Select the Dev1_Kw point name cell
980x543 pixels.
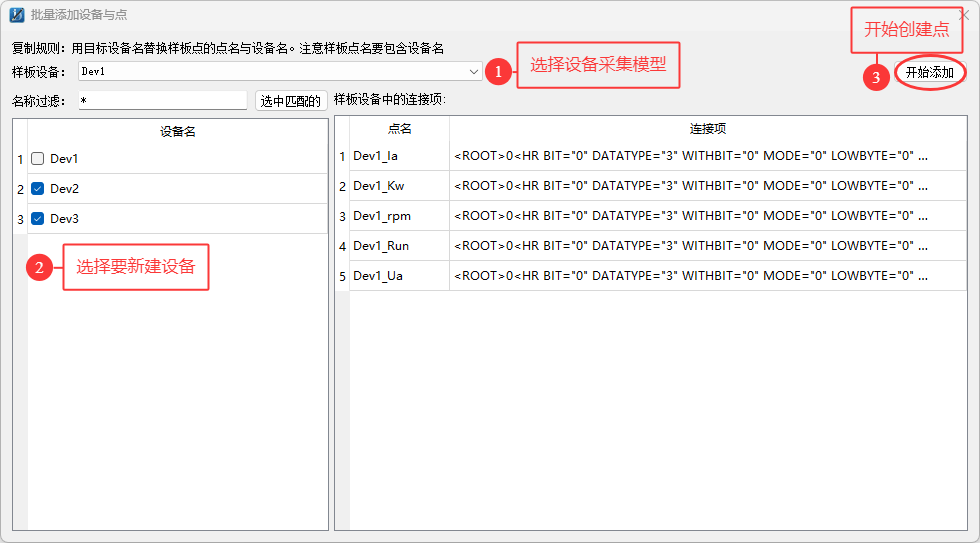pyautogui.click(x=399, y=186)
